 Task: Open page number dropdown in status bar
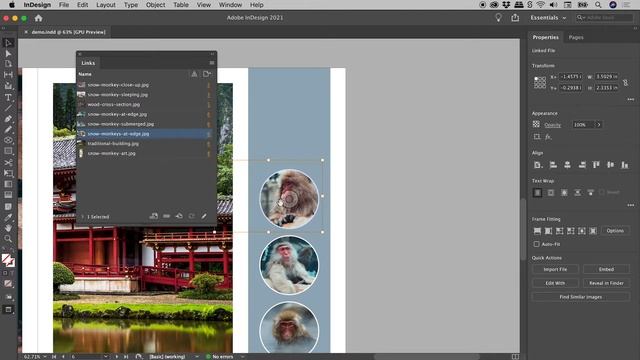point(106,357)
